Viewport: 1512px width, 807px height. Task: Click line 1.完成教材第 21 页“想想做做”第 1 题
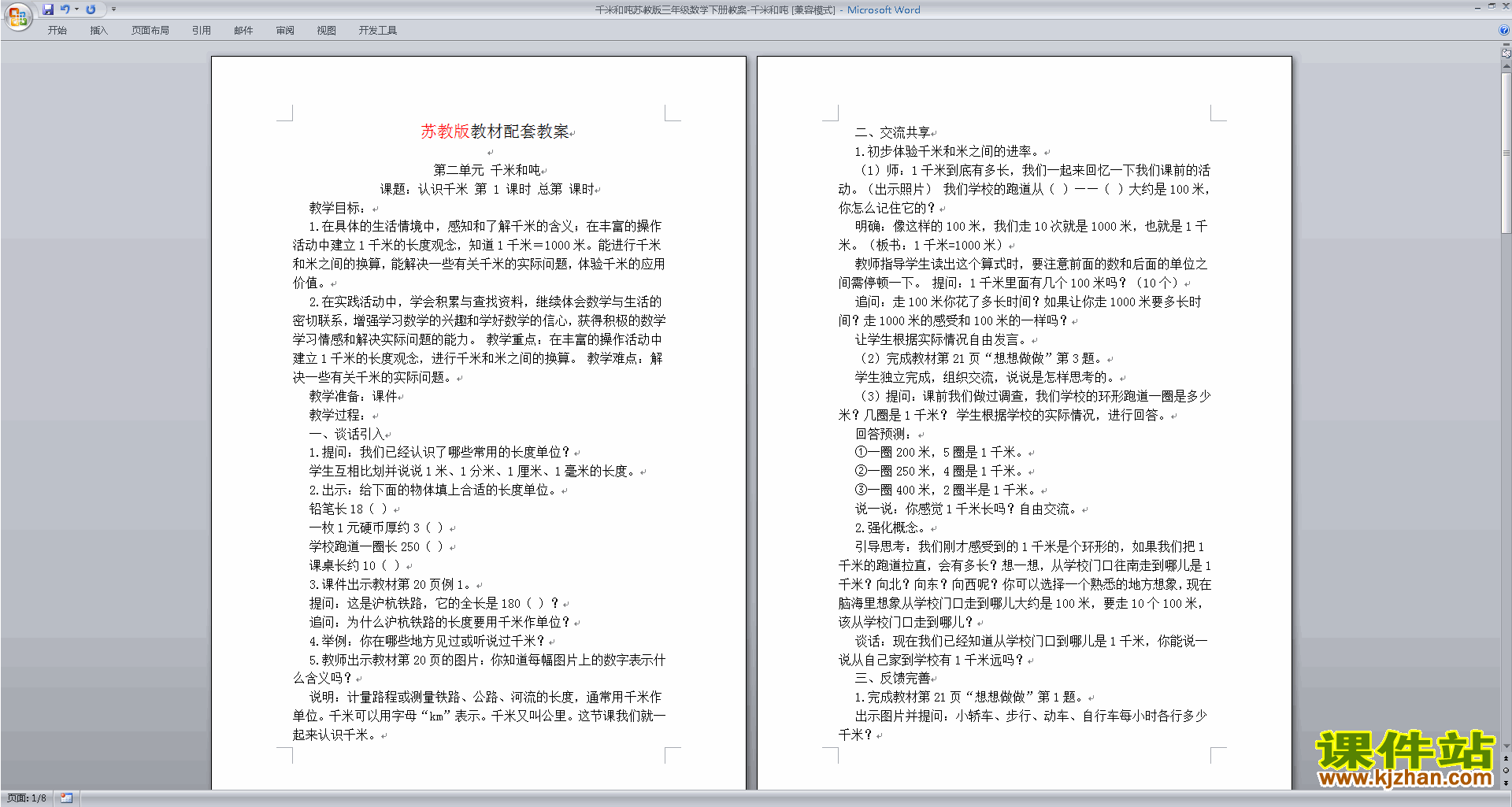pyautogui.click(x=969, y=697)
